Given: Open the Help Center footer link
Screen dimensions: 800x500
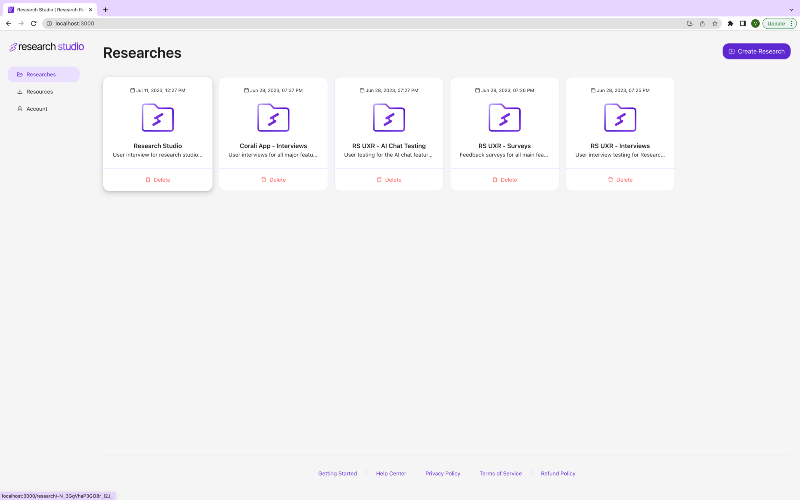Looking at the screenshot, I should tap(391, 473).
